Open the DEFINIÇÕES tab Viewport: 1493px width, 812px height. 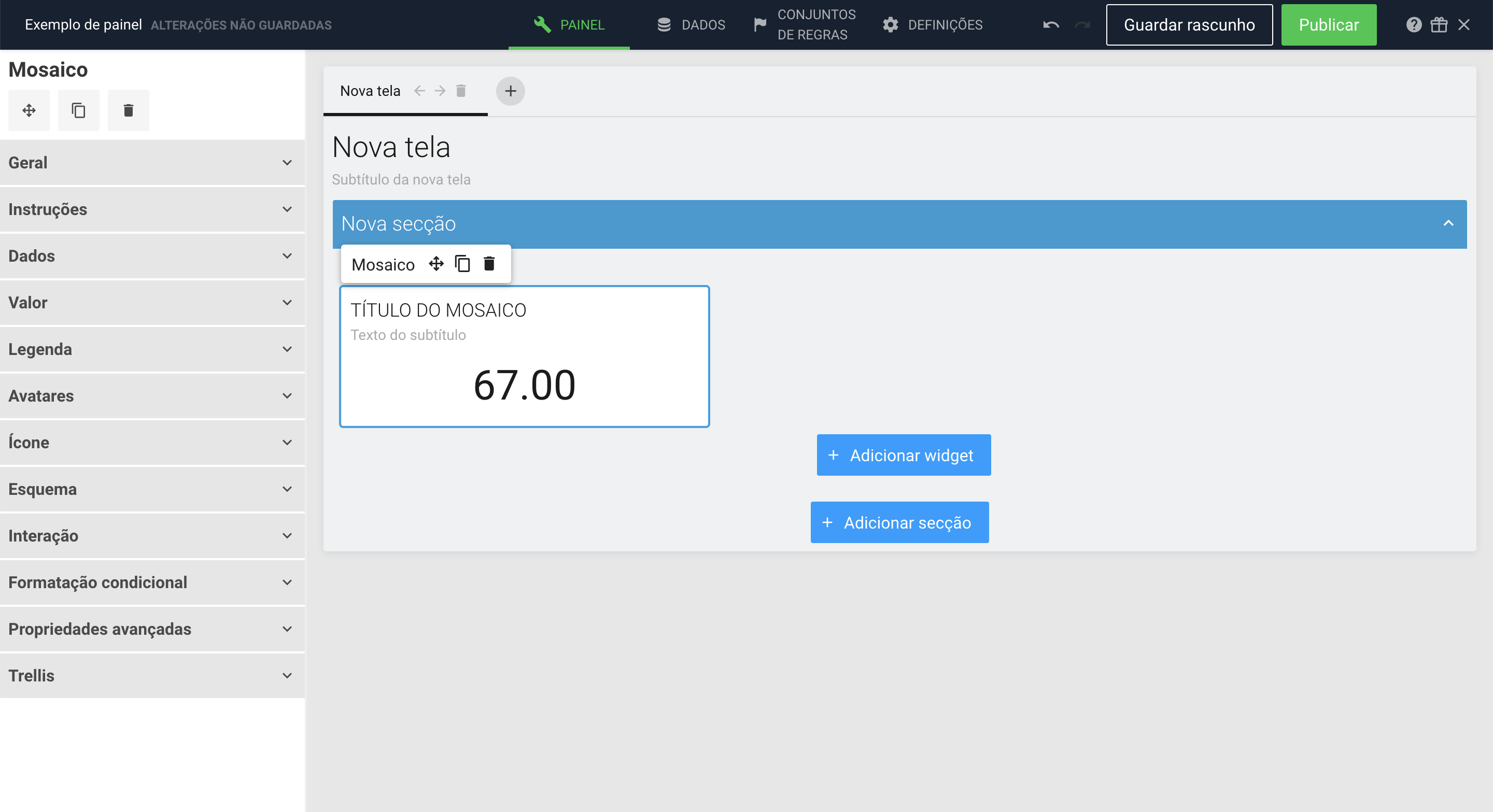click(933, 25)
